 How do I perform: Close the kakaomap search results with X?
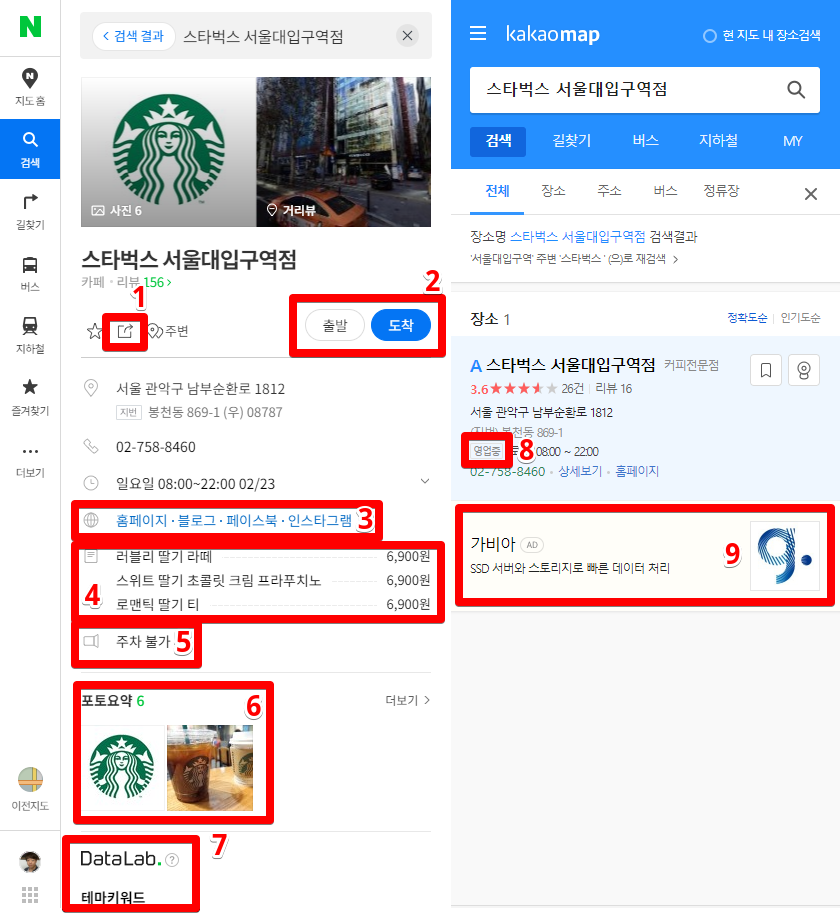(811, 194)
